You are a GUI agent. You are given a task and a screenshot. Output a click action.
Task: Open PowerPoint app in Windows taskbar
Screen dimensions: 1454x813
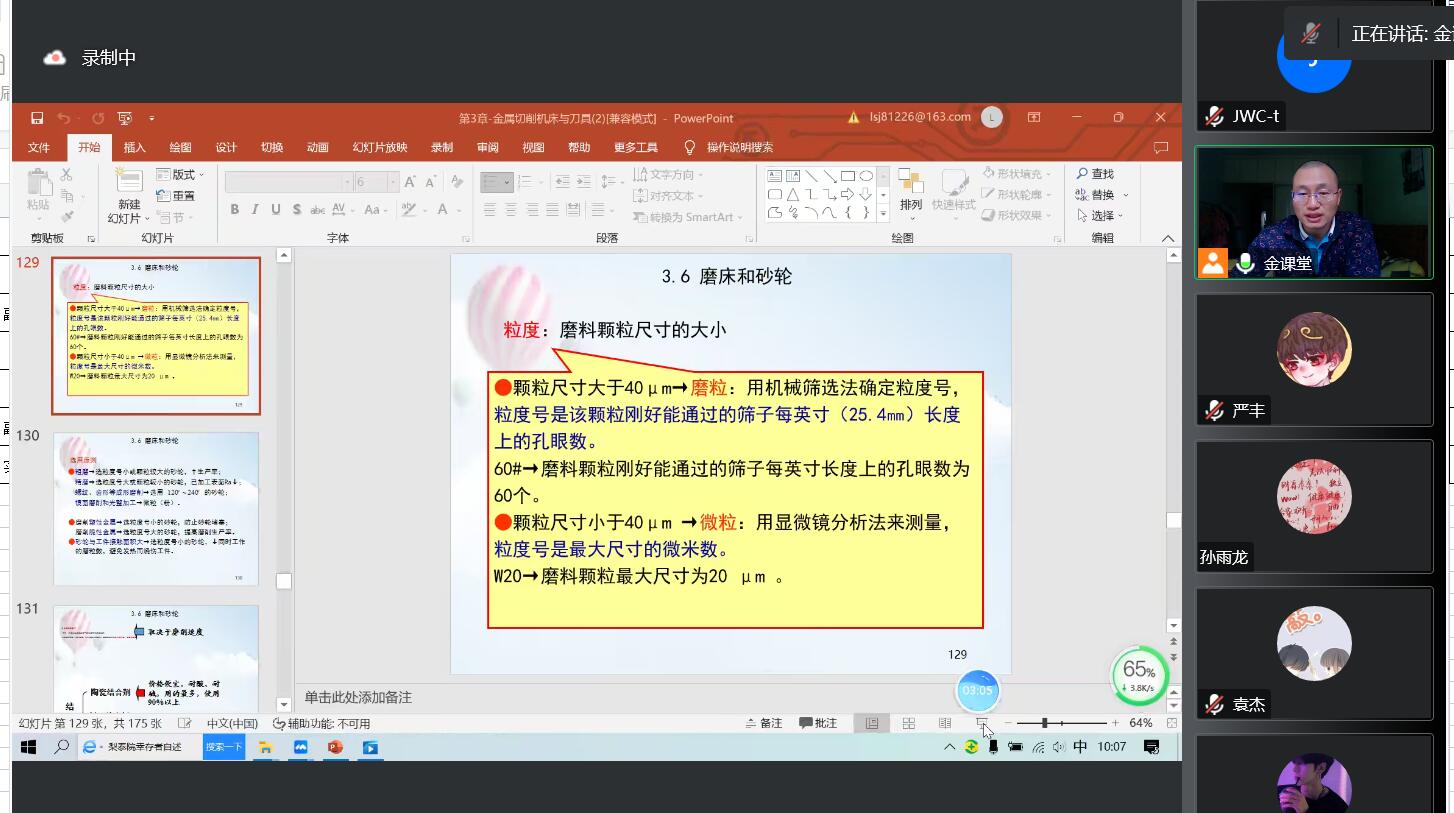pyautogui.click(x=335, y=747)
